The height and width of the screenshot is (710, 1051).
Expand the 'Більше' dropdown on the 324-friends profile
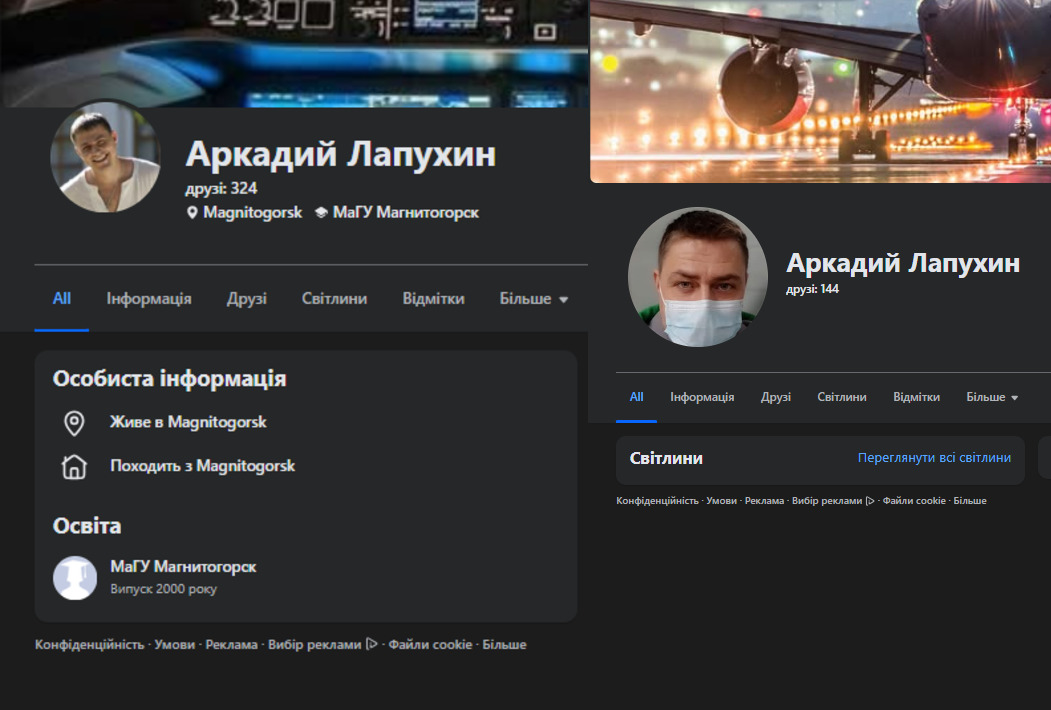(534, 299)
